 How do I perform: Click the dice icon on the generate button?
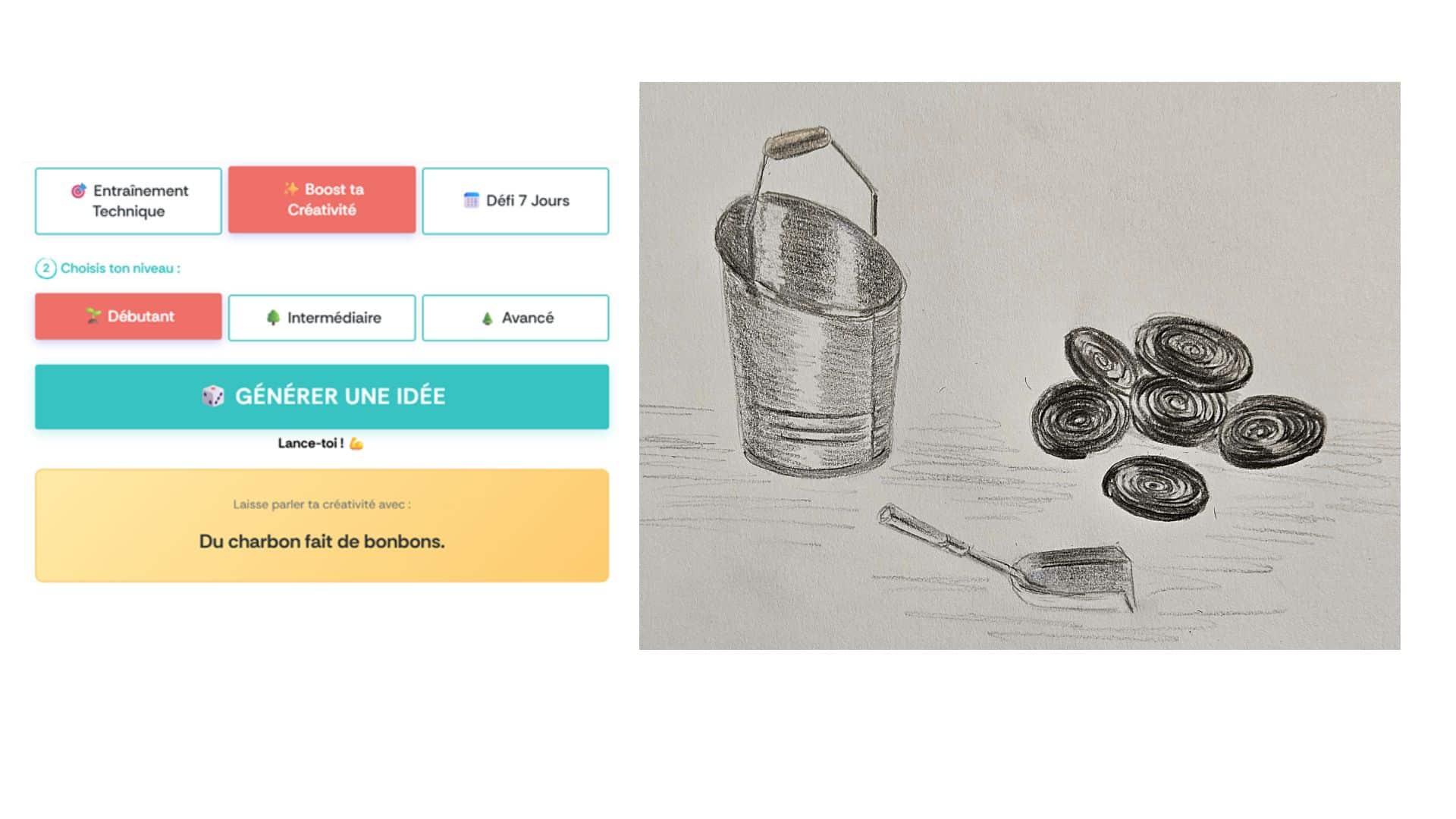[x=213, y=396]
